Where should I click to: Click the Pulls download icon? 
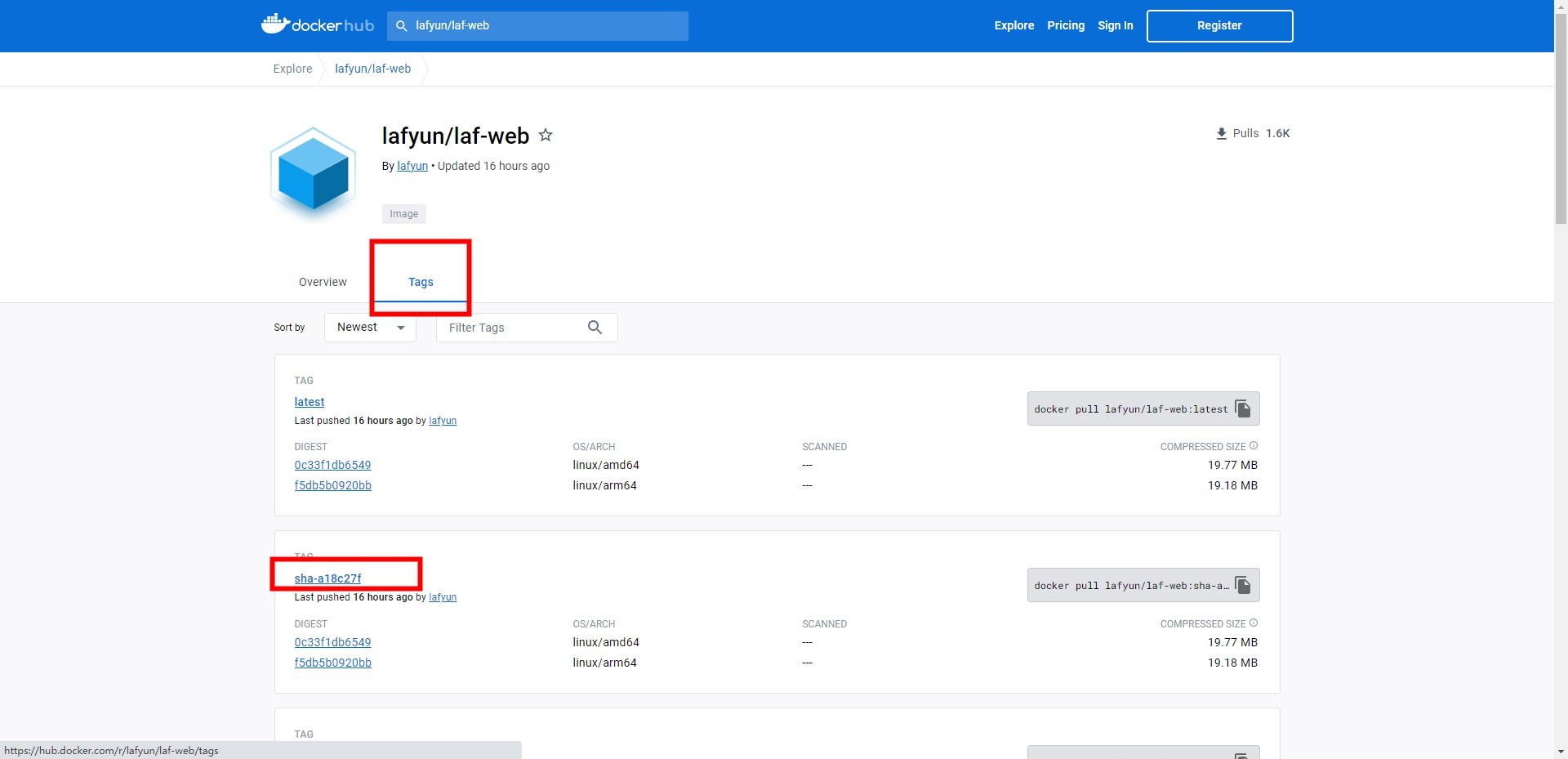1222,133
